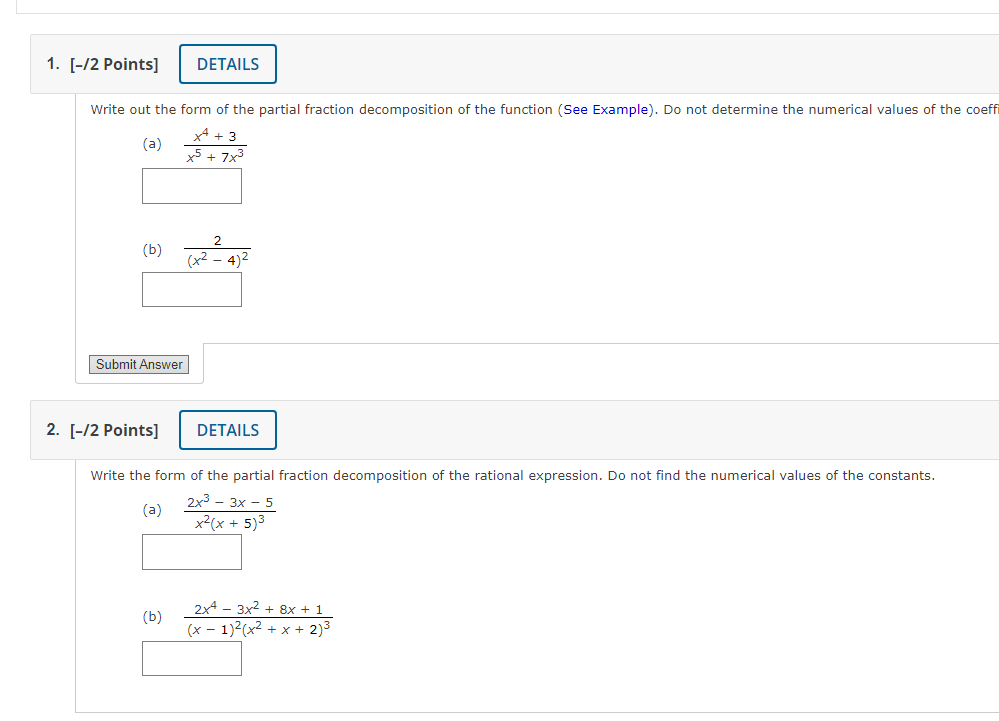Image resolution: width=999 pixels, height=721 pixels.
Task: Click the (a) label in problem 1
Action: [x=152, y=143]
